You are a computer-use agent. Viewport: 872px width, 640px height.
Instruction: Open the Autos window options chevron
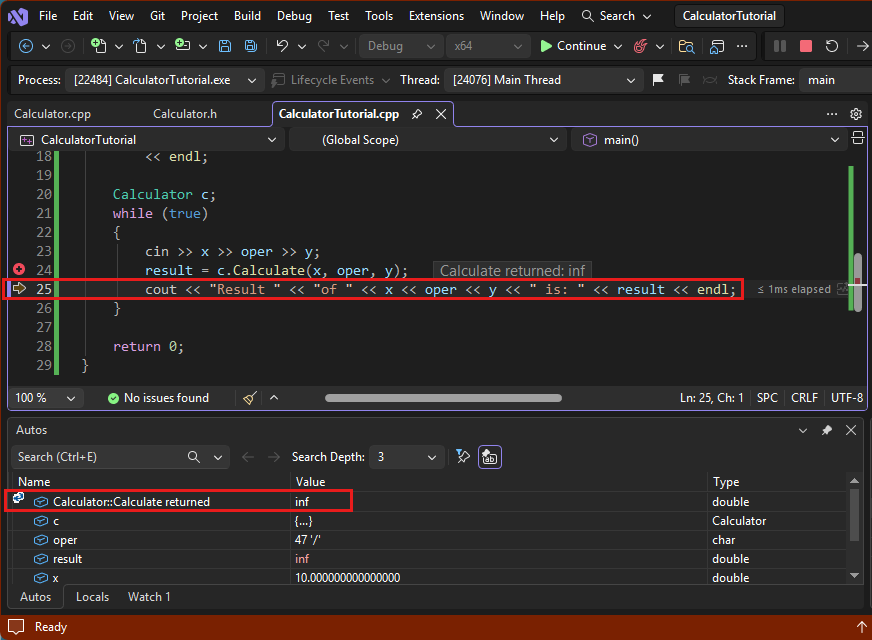[x=802, y=430]
